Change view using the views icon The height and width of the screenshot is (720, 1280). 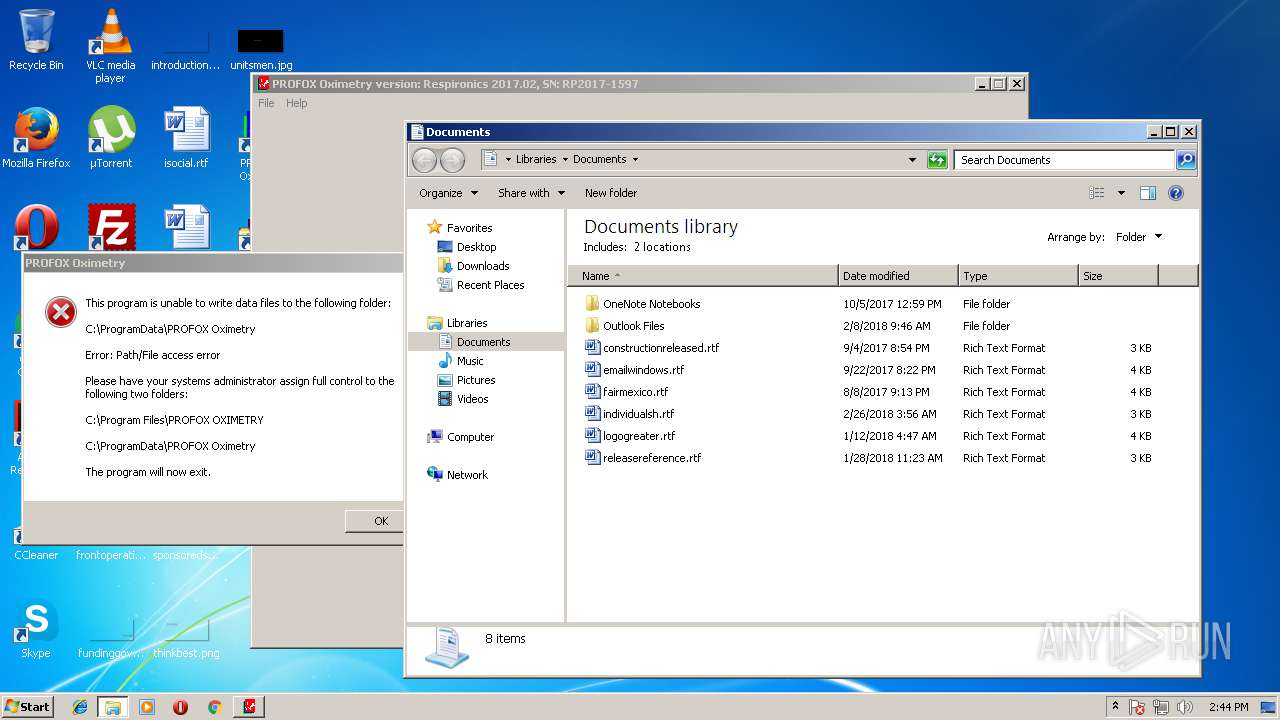click(x=1097, y=193)
